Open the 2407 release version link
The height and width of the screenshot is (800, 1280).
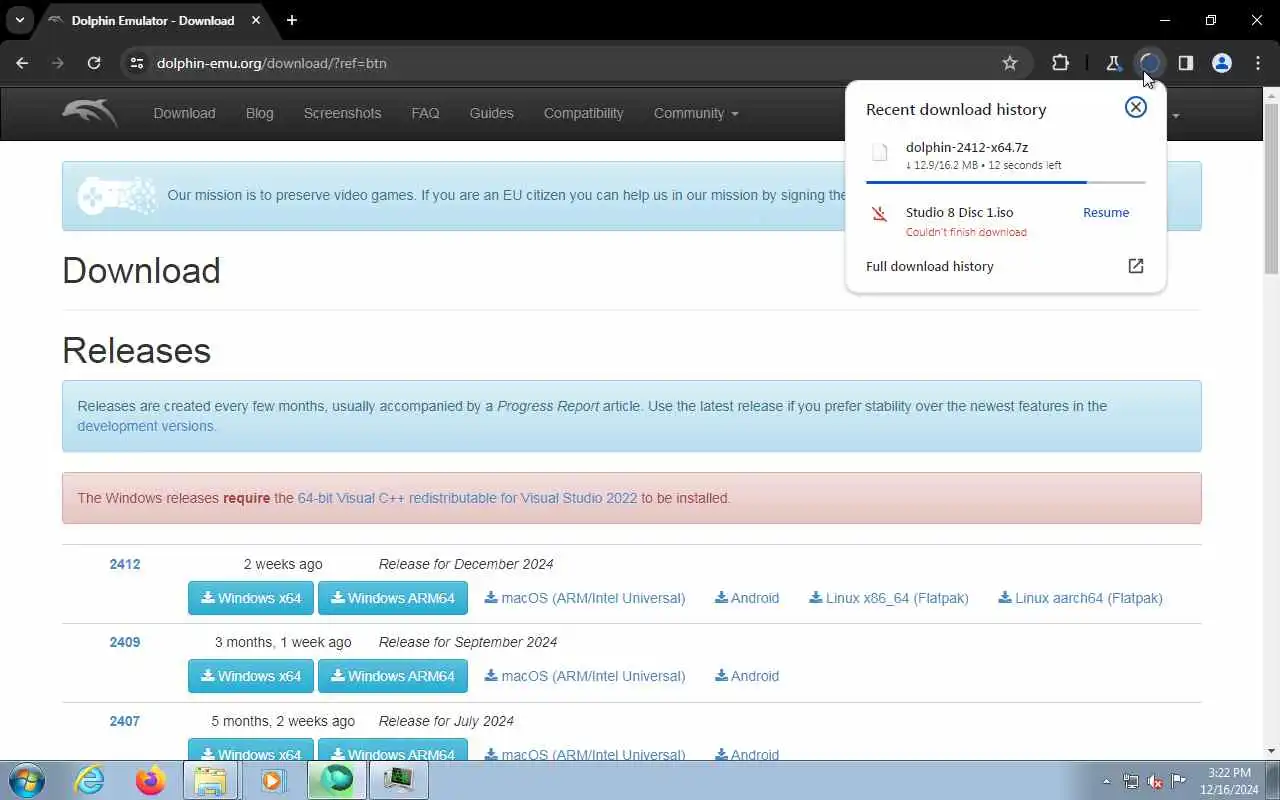pyautogui.click(x=125, y=721)
